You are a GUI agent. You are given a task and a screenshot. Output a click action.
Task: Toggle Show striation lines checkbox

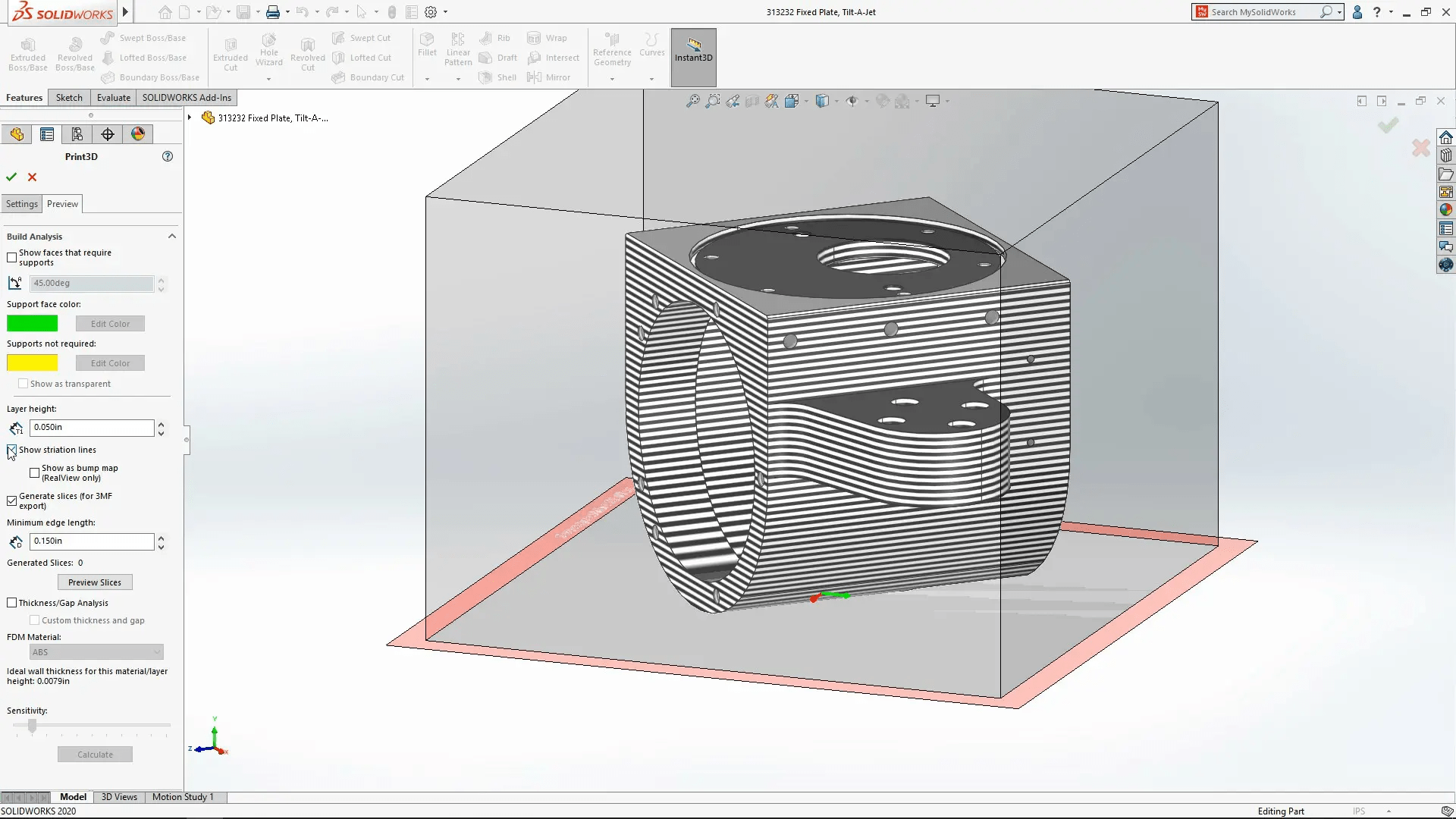tap(11, 450)
